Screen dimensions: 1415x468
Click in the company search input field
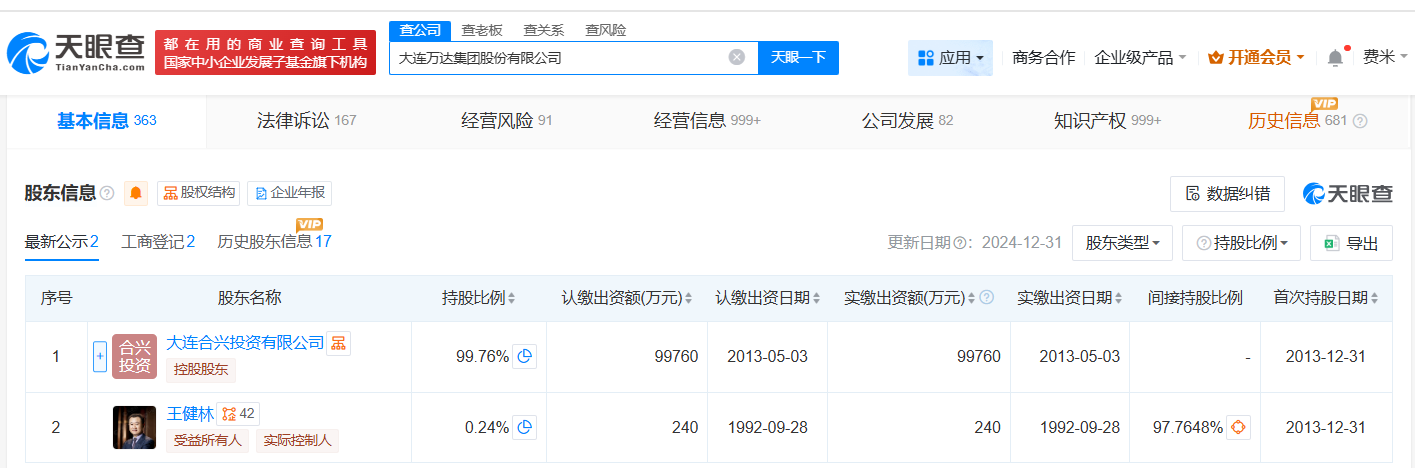(560, 57)
